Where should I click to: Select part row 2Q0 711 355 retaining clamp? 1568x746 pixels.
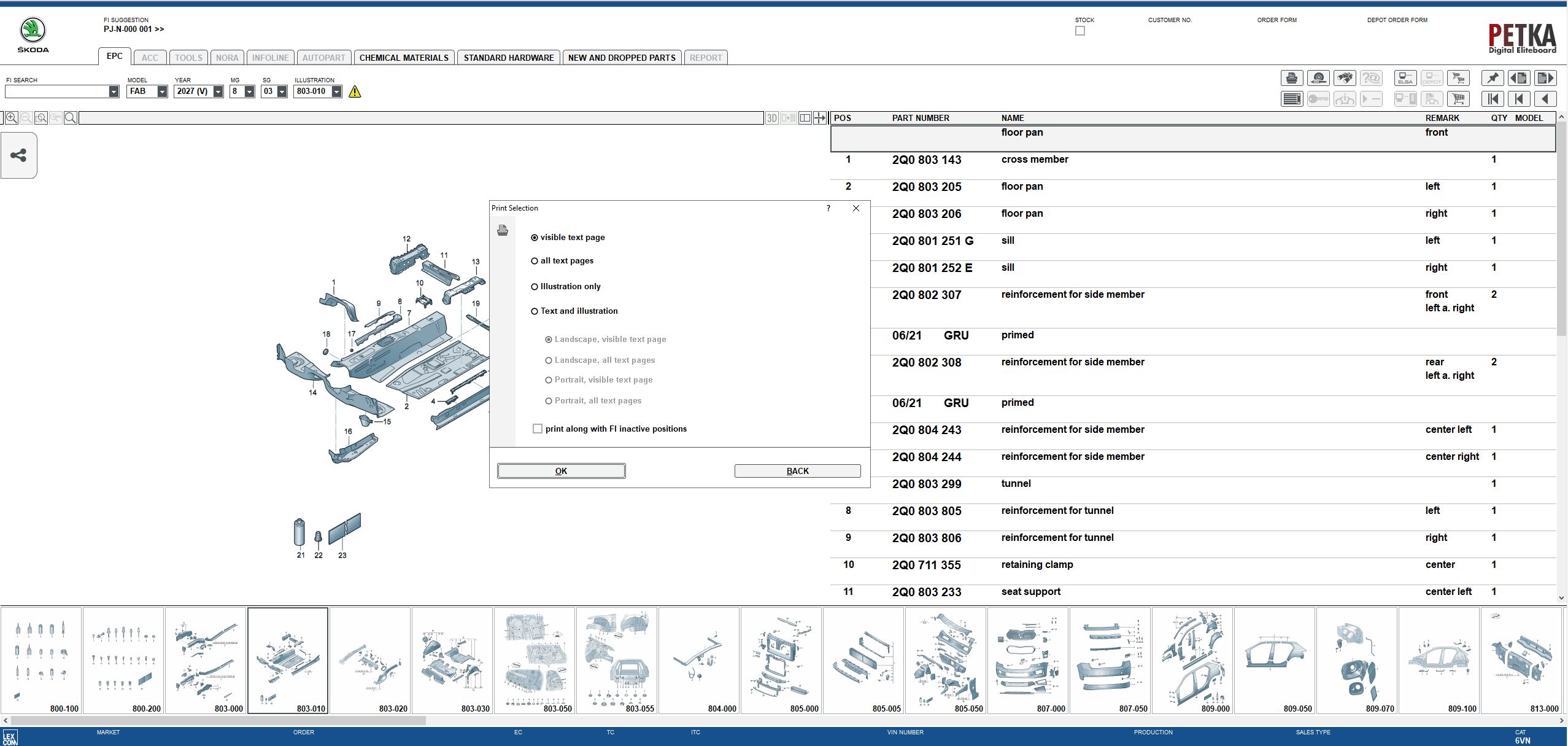pyautogui.click(x=1193, y=571)
